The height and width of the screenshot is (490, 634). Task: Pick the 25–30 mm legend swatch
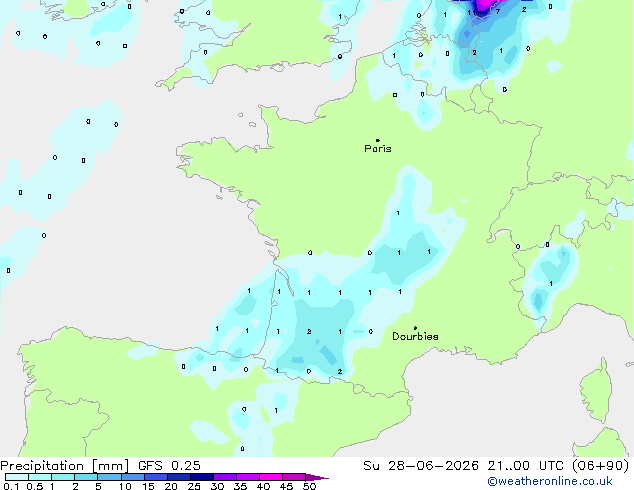point(202,477)
